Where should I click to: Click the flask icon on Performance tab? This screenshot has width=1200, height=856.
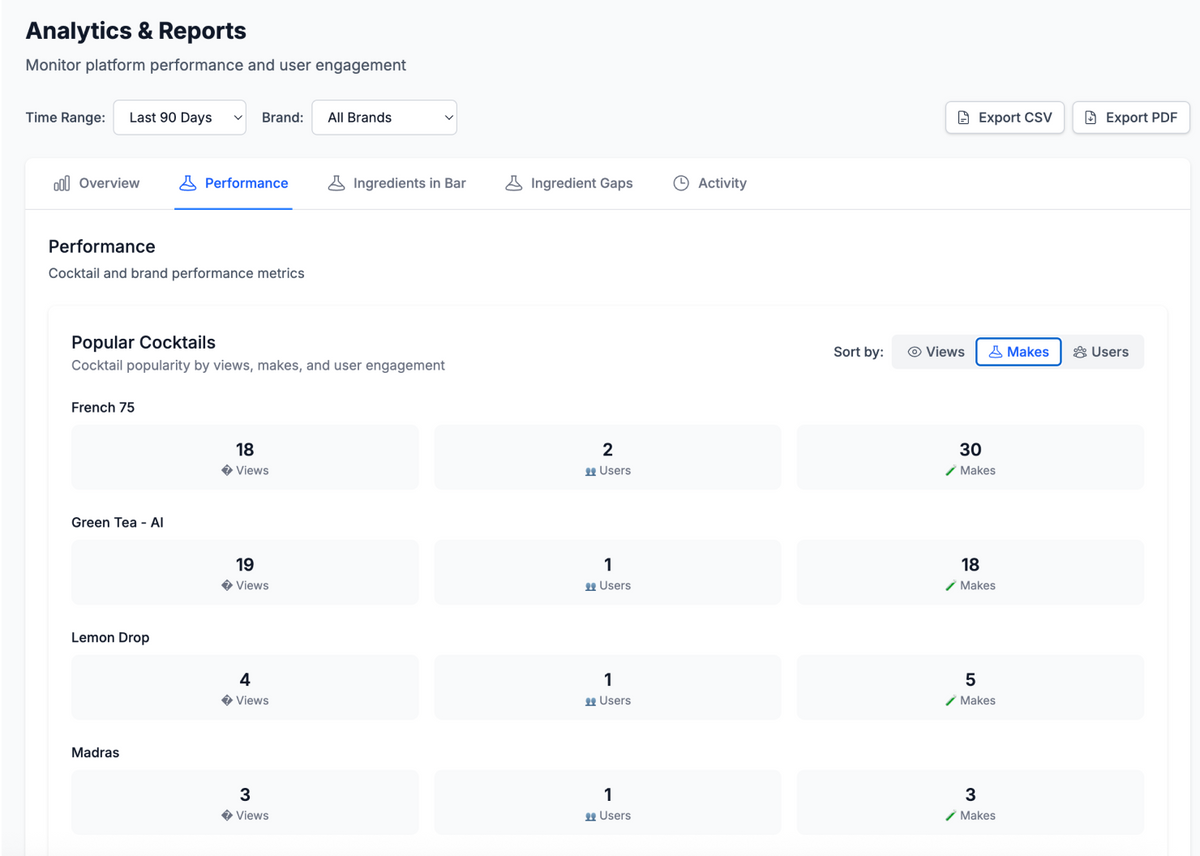pos(187,183)
